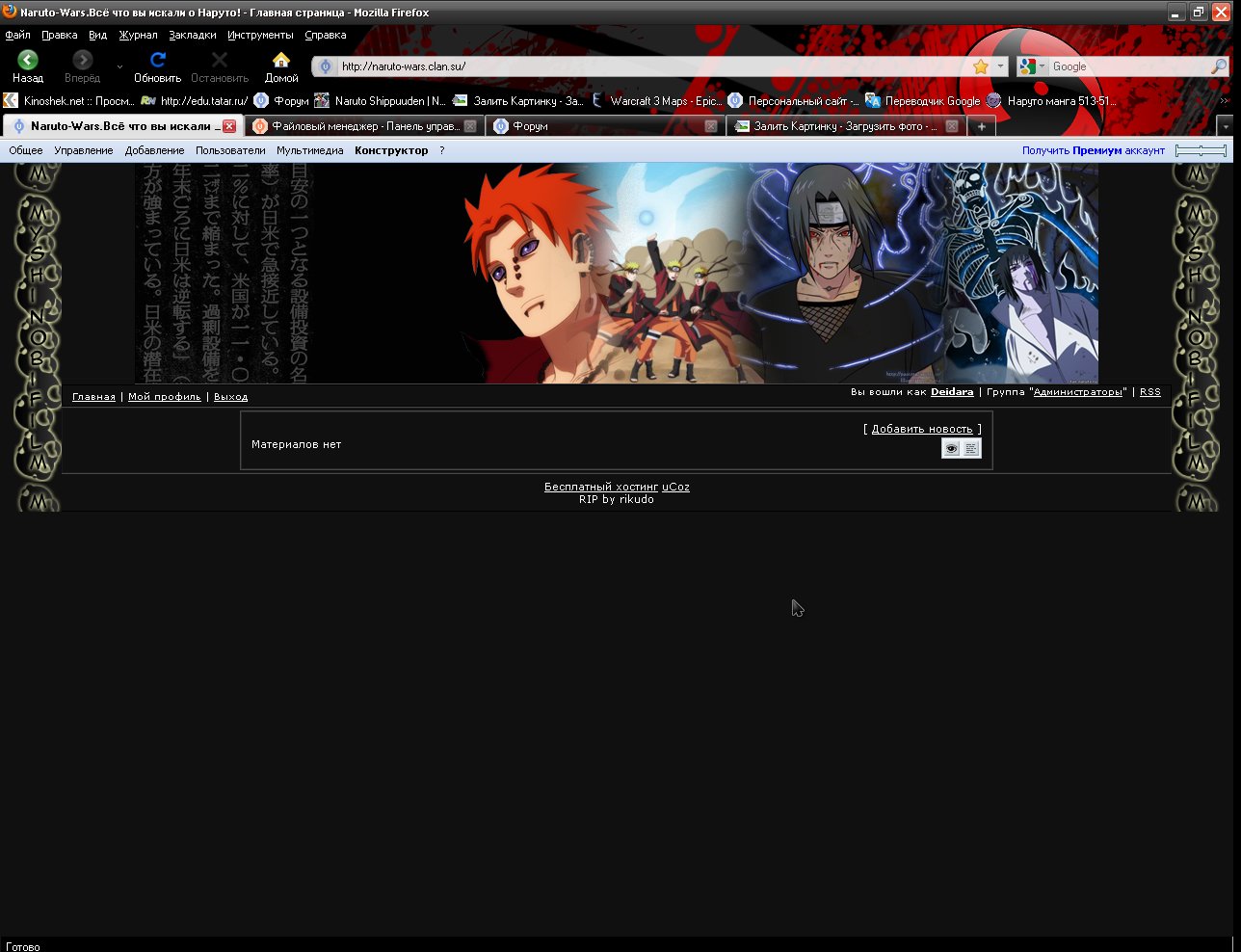
Task: Open the Персональный сайт bookmark
Action: coord(793,100)
